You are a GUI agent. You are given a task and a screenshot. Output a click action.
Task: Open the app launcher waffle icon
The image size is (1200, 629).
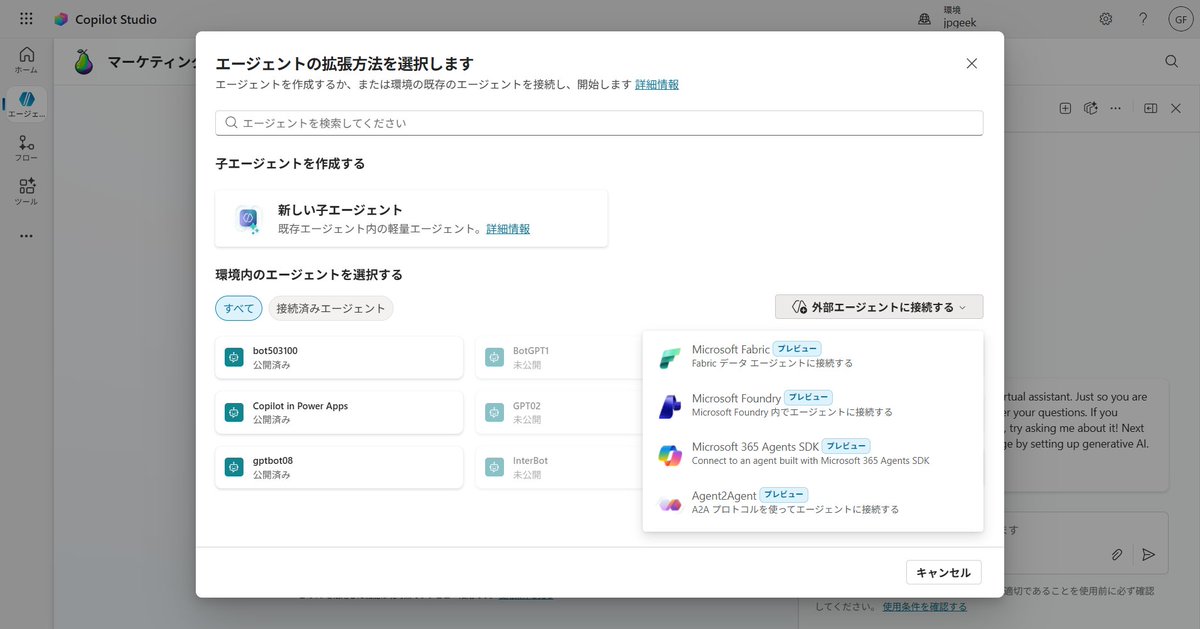(x=26, y=19)
